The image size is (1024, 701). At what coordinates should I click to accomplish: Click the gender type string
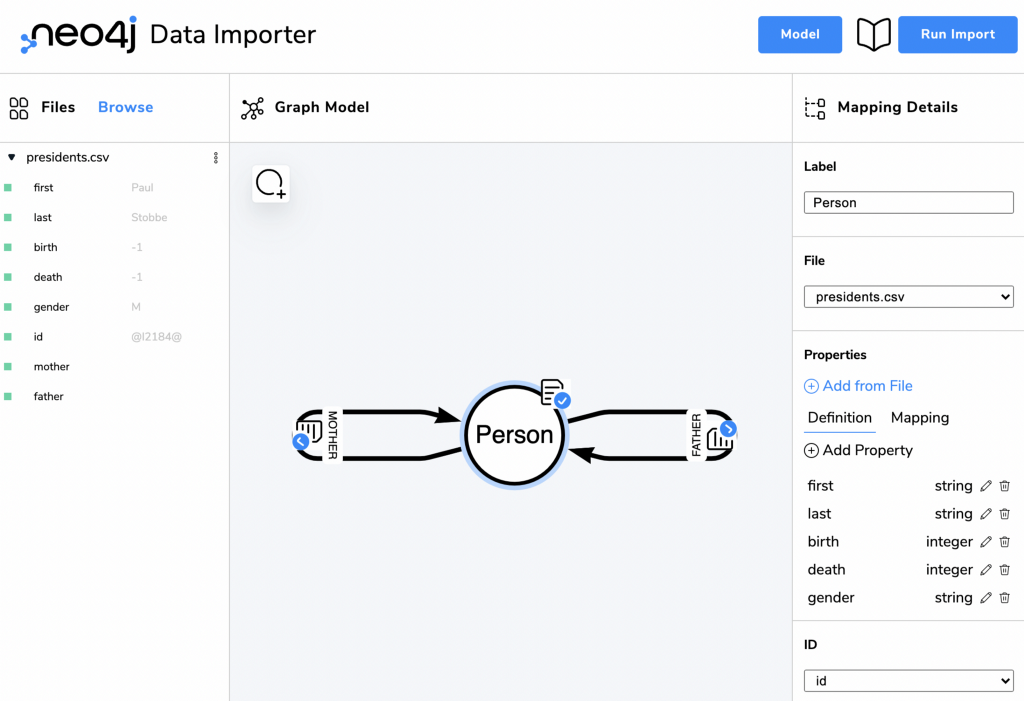coord(953,598)
